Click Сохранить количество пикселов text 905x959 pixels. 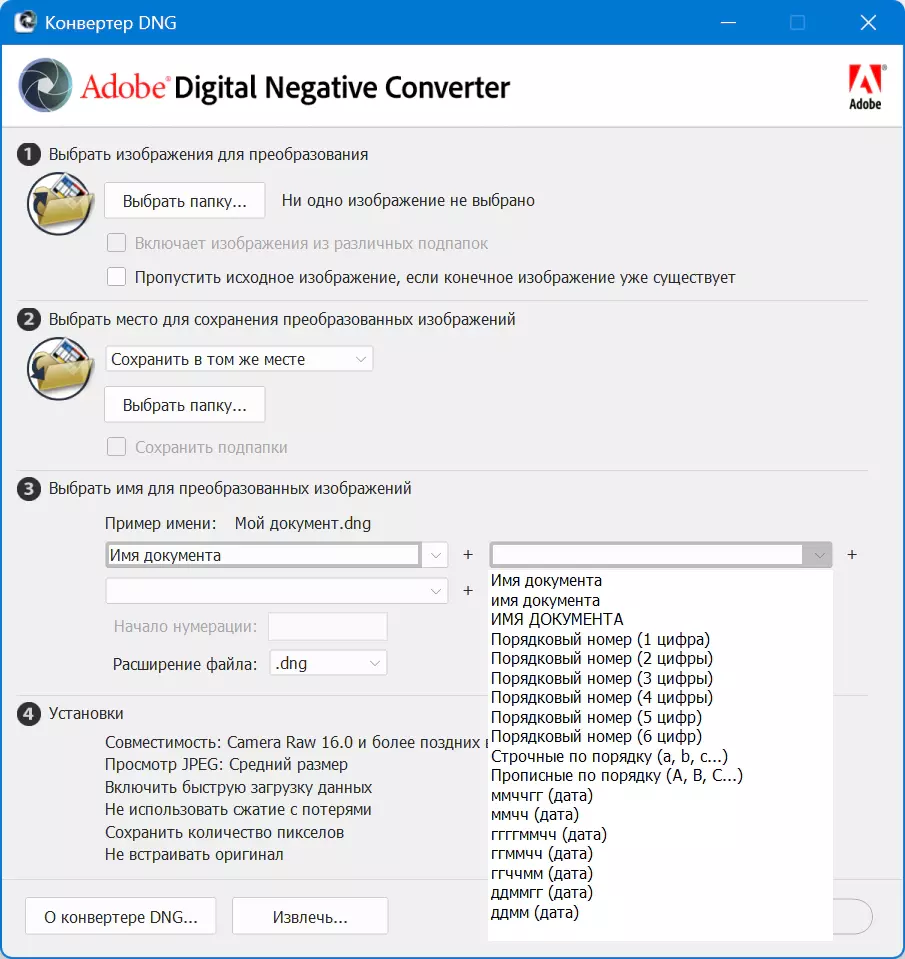[224, 832]
